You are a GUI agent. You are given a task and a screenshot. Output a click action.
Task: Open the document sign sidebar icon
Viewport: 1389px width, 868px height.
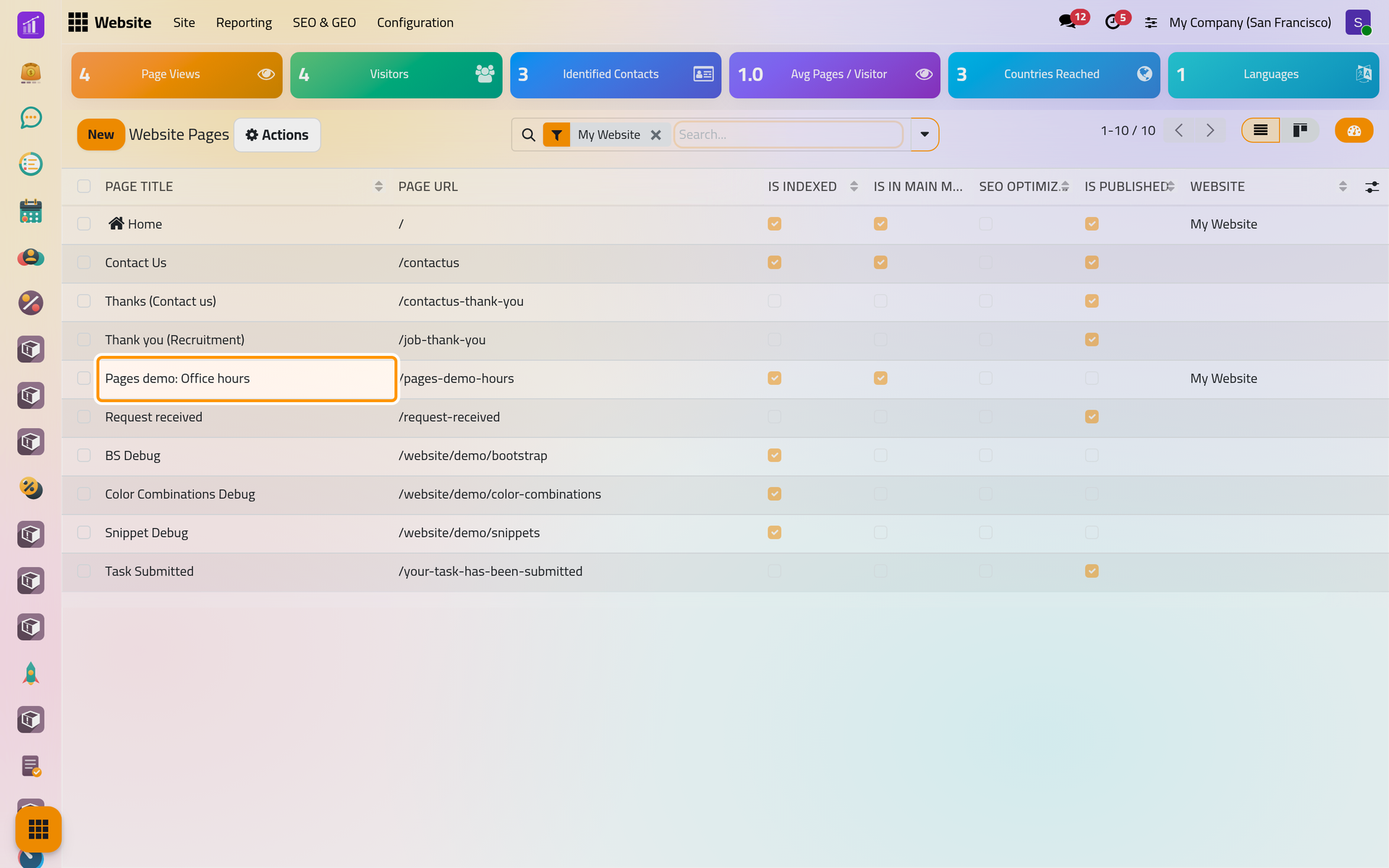point(30,766)
